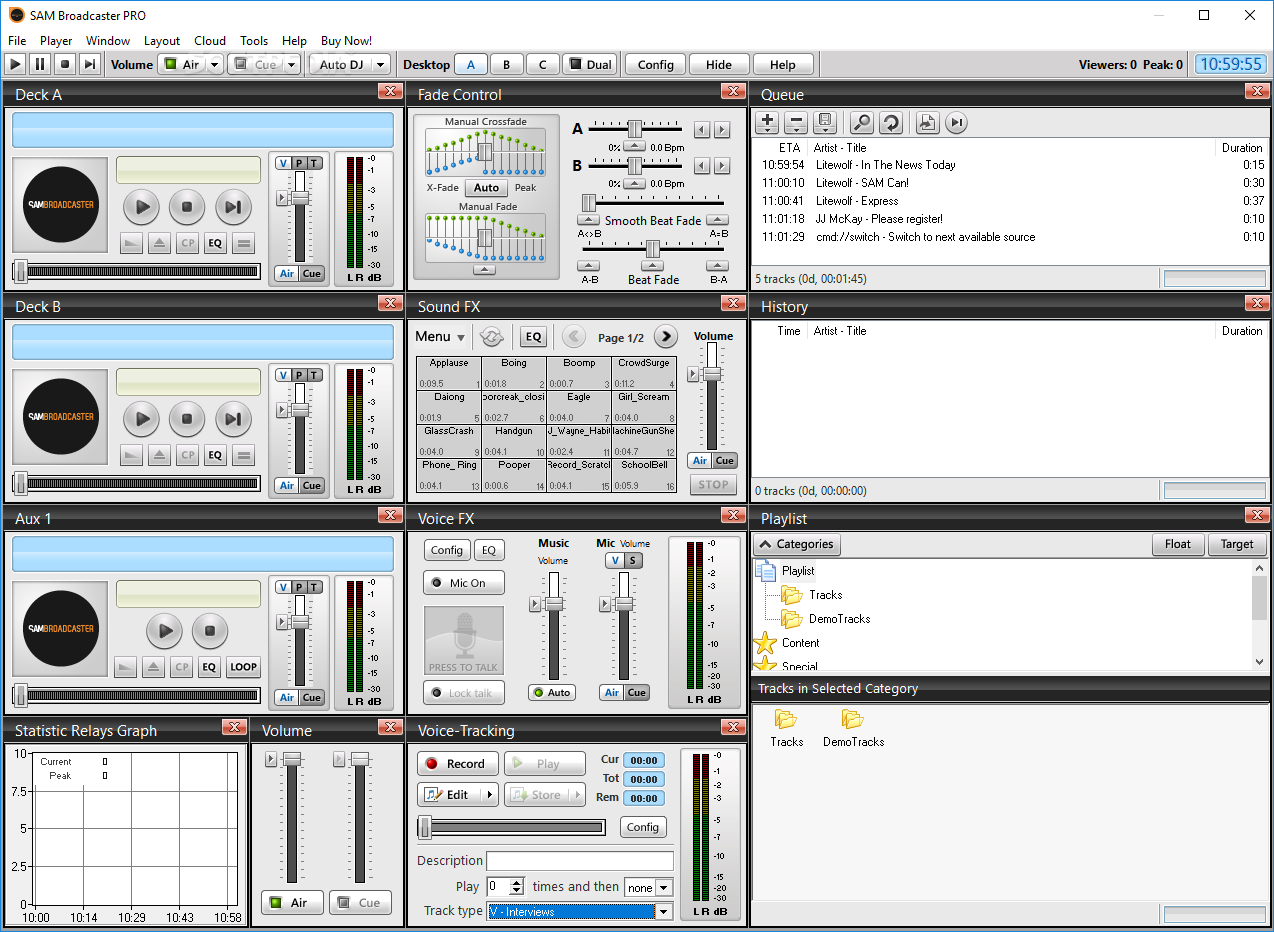Toggle the Auto button under Music volume
The image size is (1274, 932).
(552, 692)
